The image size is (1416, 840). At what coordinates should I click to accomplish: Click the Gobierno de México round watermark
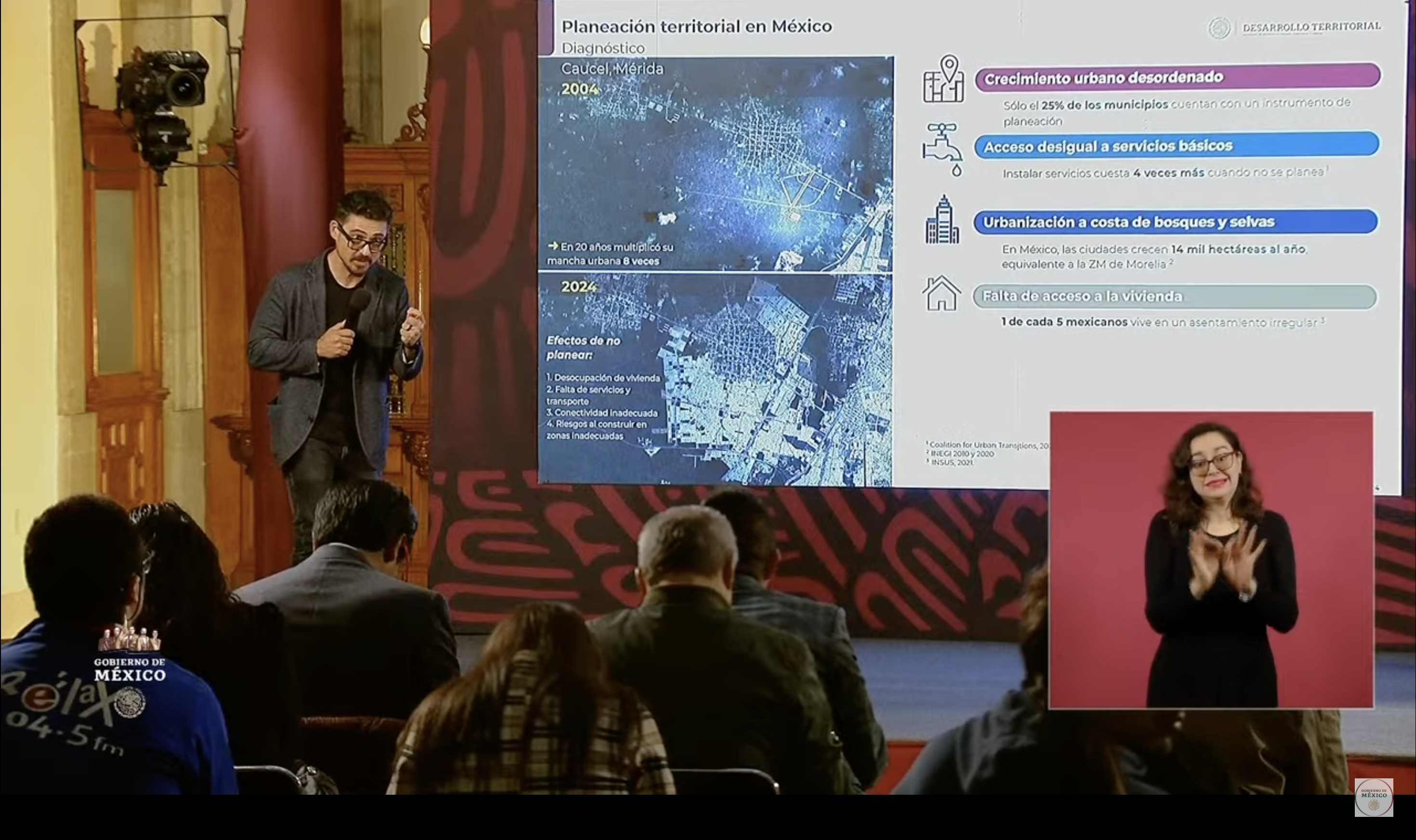1374,797
